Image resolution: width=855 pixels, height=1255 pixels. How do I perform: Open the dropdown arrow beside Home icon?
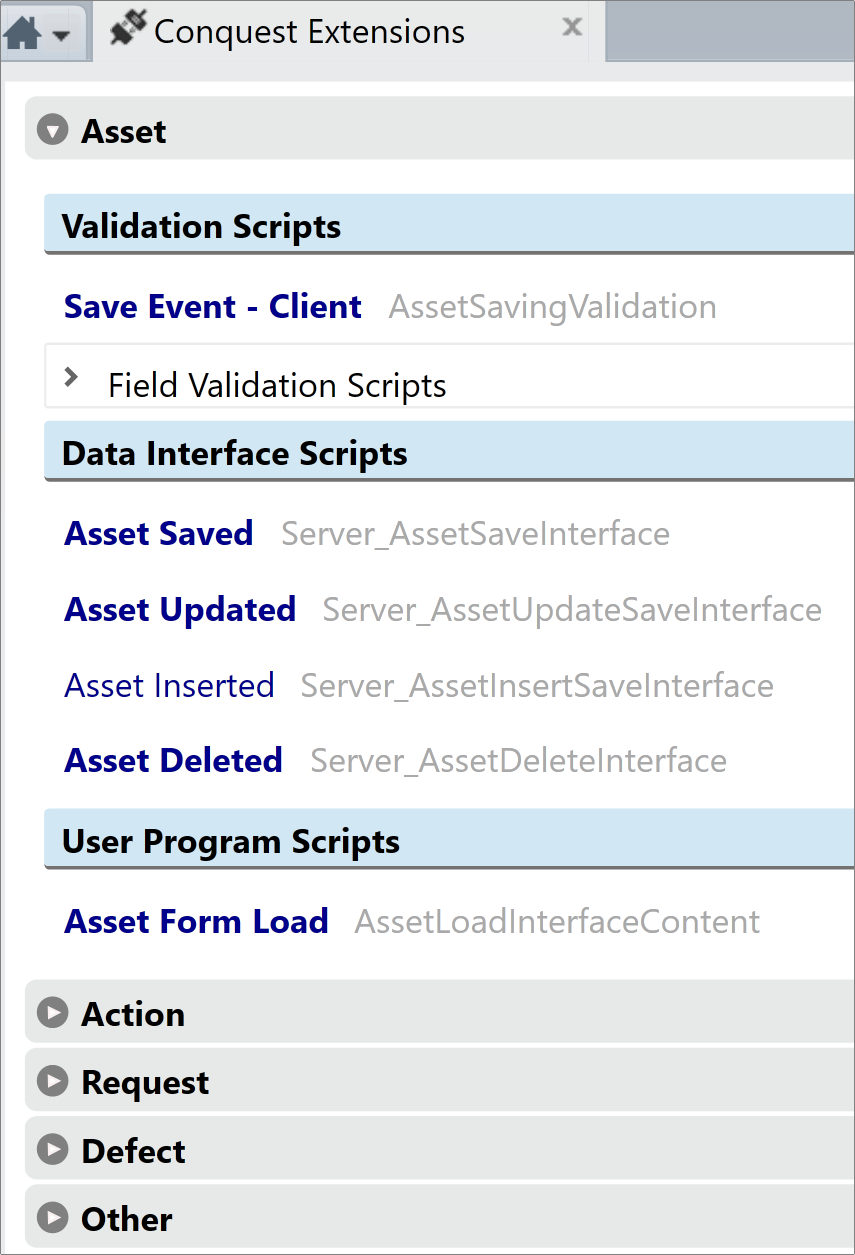[x=61, y=36]
